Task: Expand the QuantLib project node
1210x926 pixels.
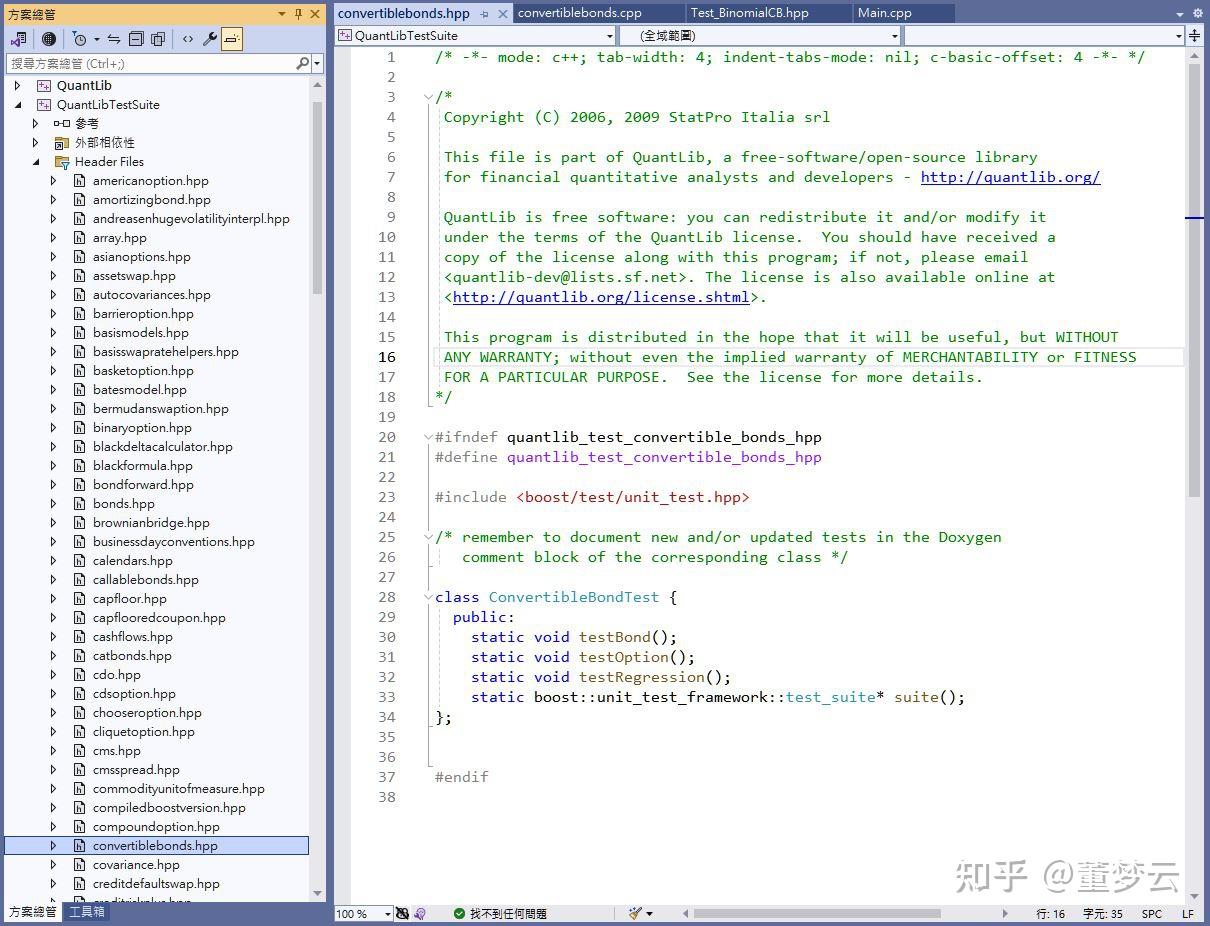Action: point(18,86)
